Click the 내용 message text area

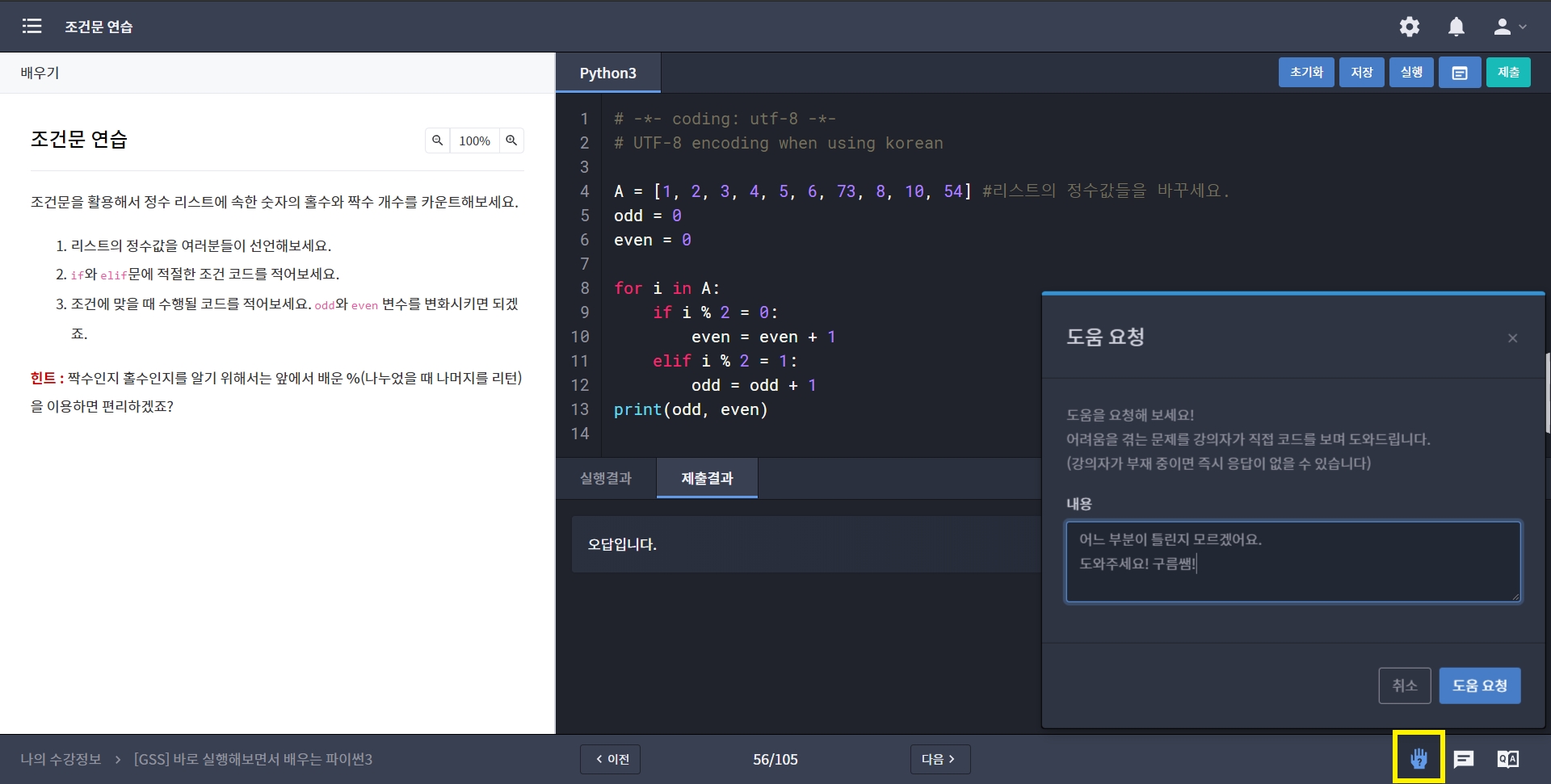pyautogui.click(x=1292, y=561)
